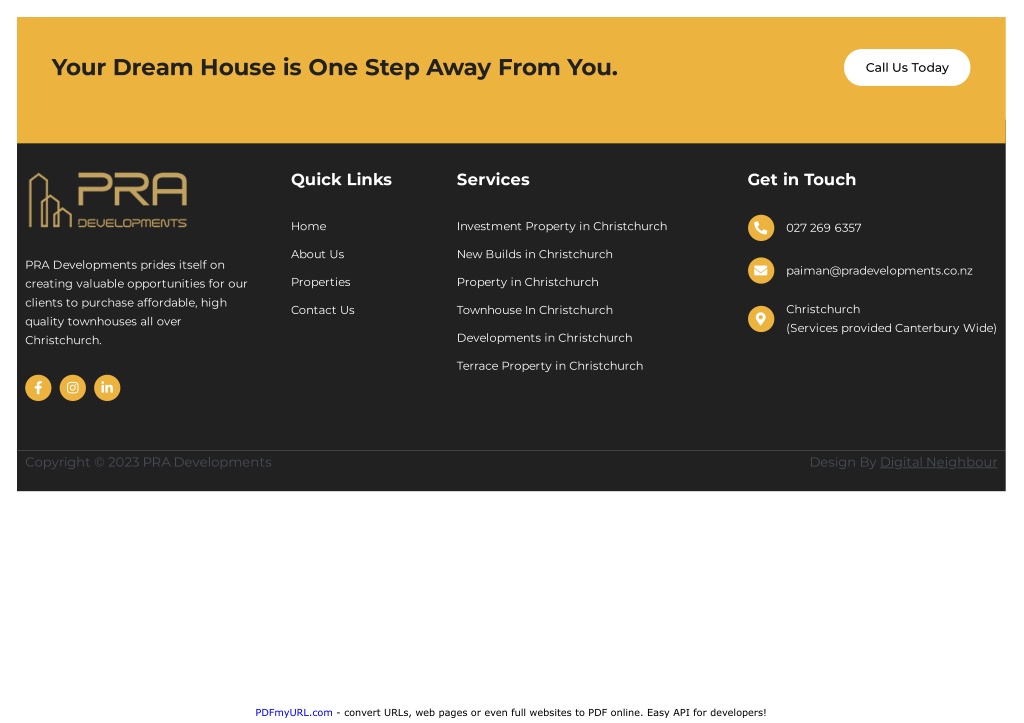Click the Copyright © 2023 PRA Developments text
This screenshot has height=723, width=1024.
point(148,462)
